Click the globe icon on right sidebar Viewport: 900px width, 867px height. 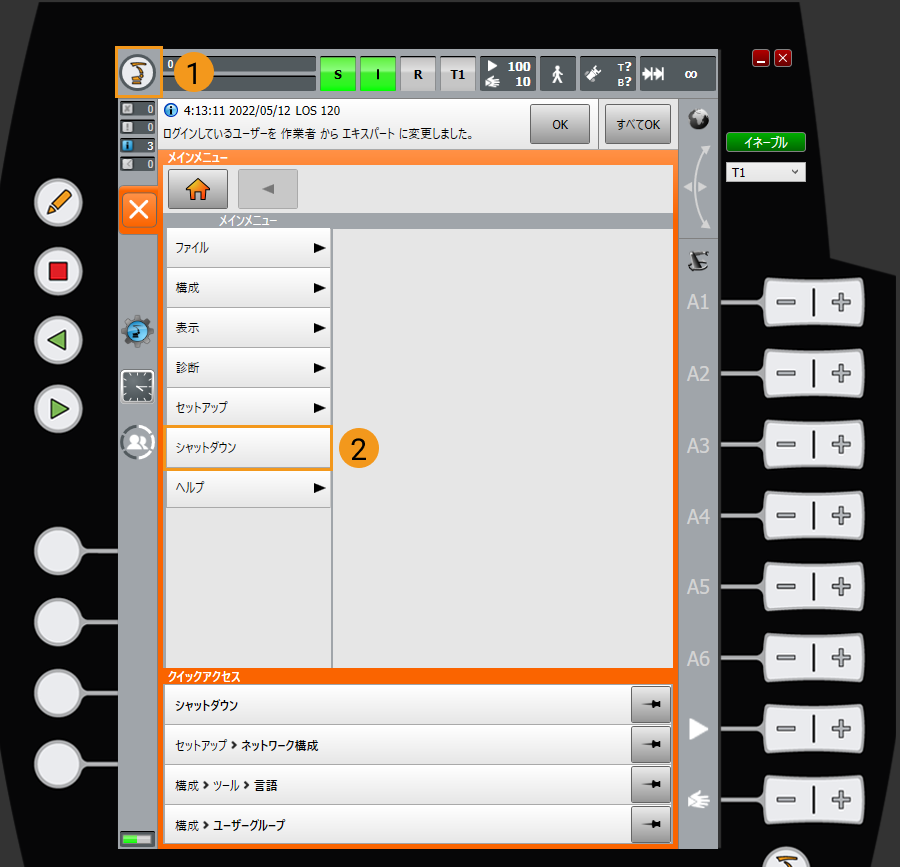point(699,119)
